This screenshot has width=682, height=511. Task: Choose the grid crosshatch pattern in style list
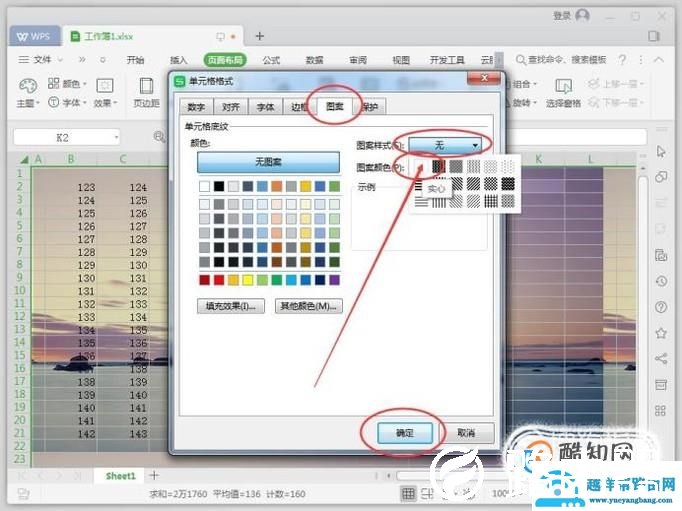[x=491, y=201]
